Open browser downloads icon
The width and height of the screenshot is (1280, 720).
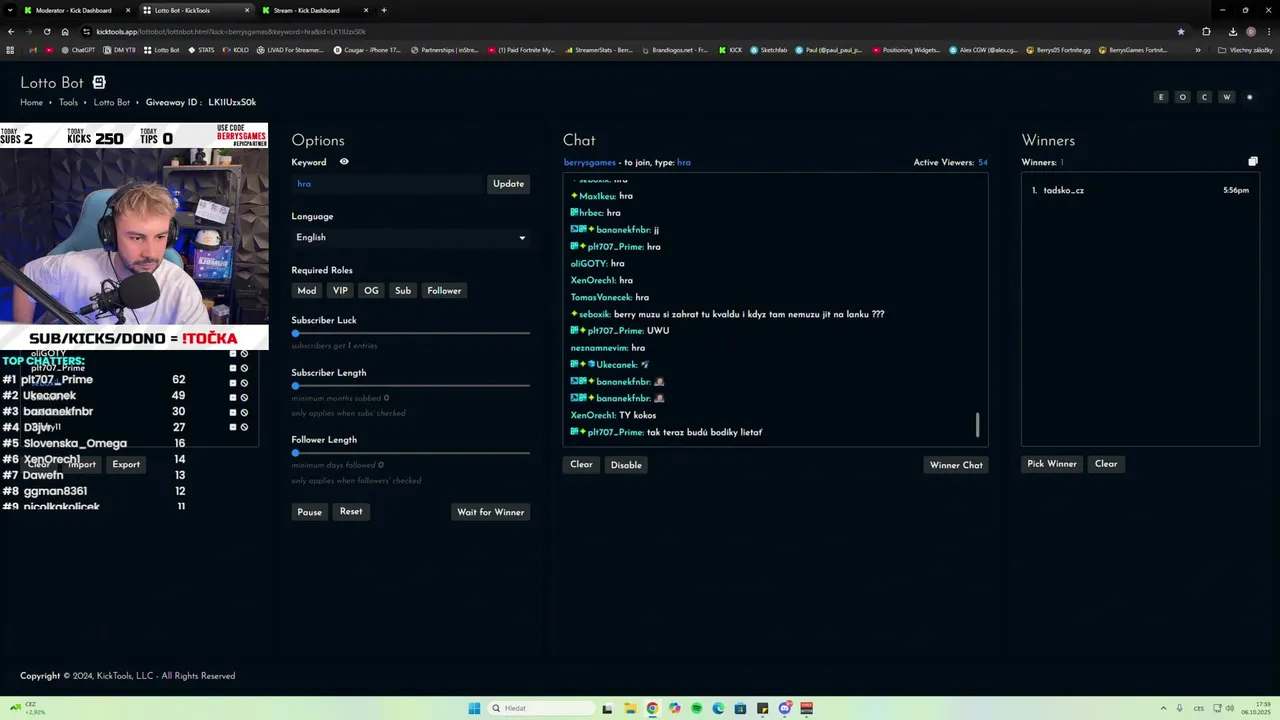tap(1232, 31)
